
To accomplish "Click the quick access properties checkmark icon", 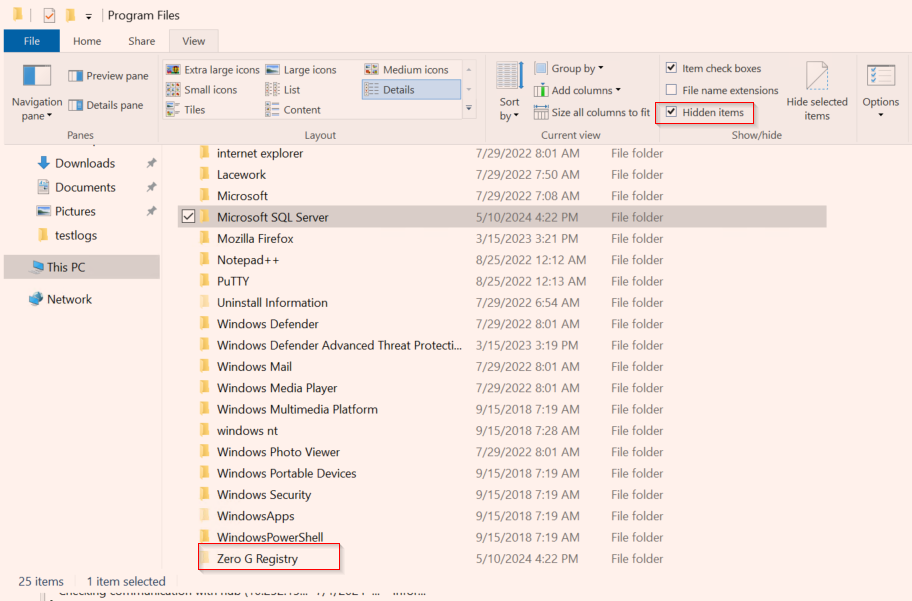I will 49,16.
